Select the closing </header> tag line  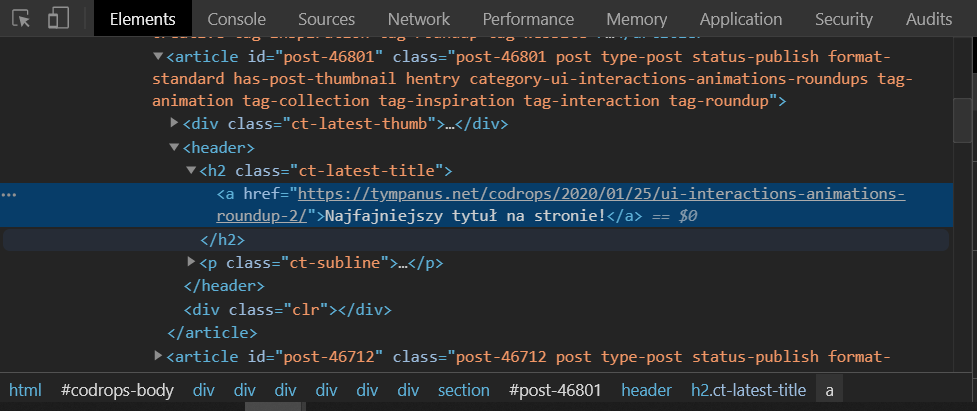(224, 286)
